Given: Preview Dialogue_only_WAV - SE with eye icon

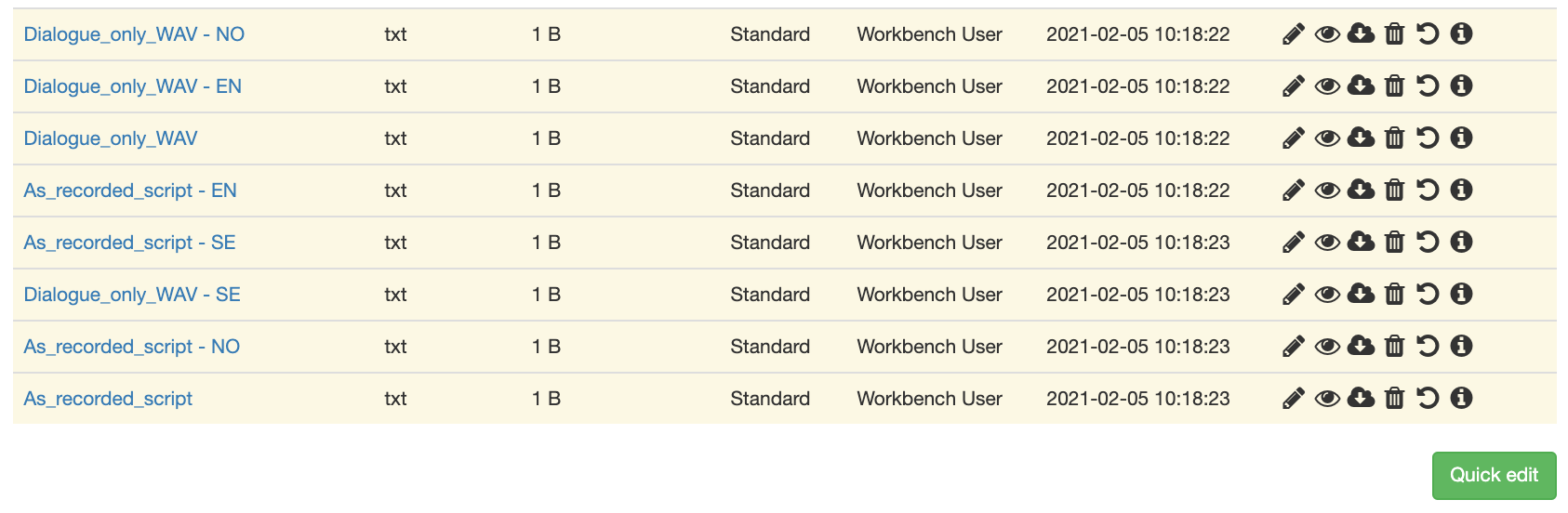Looking at the screenshot, I should click(x=1327, y=295).
